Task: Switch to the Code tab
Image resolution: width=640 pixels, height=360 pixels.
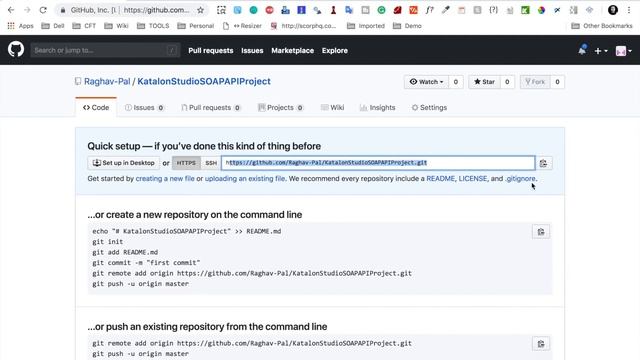Action: (96, 107)
